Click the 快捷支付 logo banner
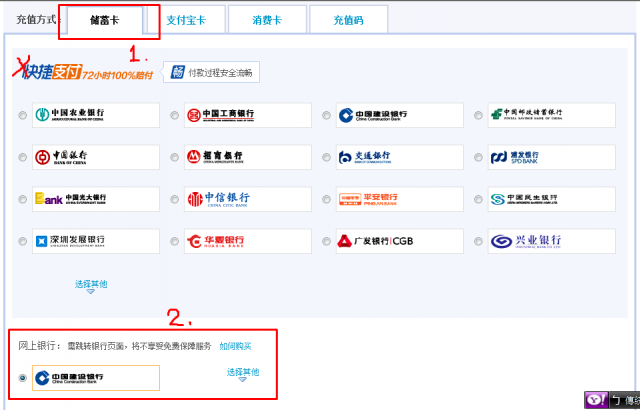Screen dimensions: 640x410 point(51,72)
